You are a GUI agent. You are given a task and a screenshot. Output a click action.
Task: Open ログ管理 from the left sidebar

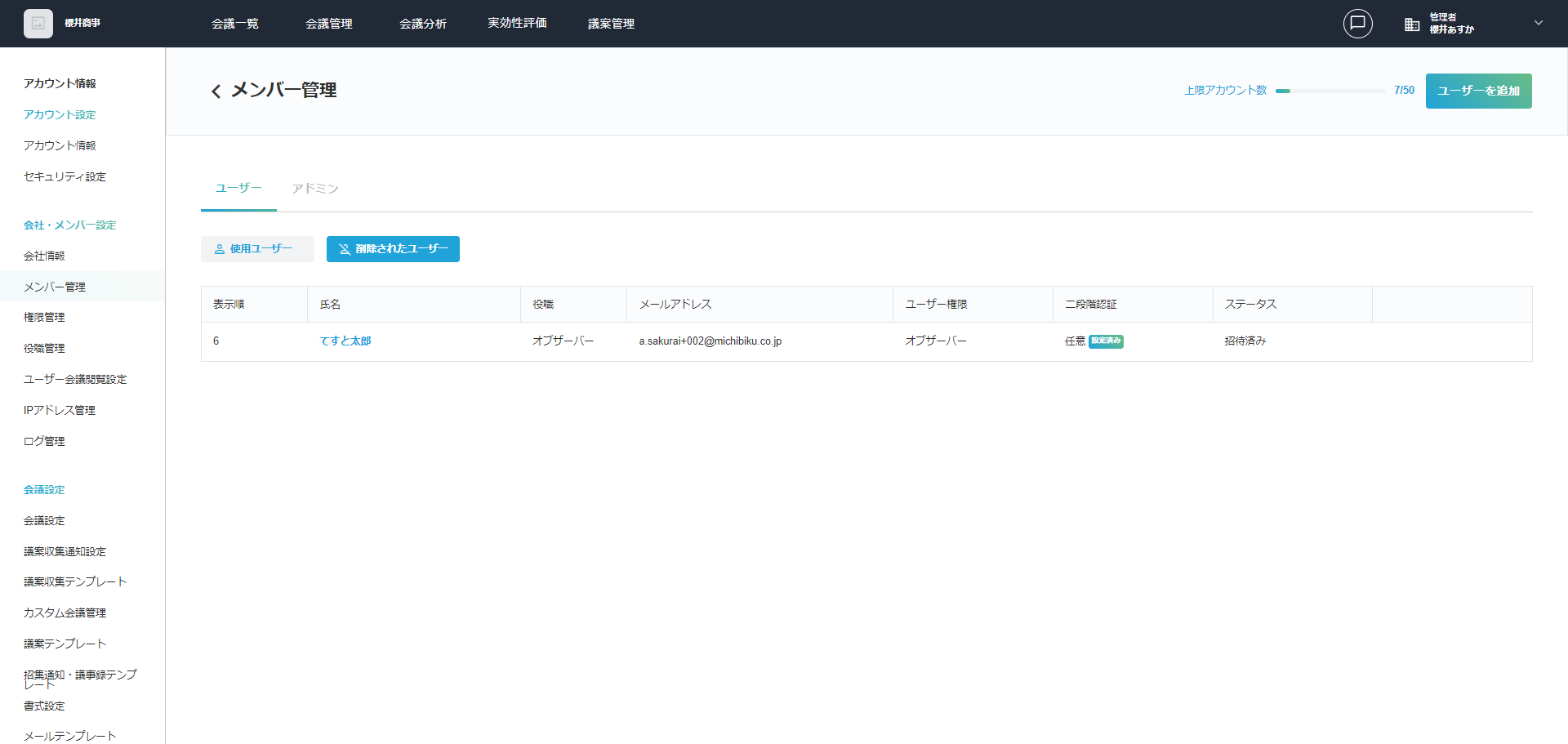[x=44, y=441]
